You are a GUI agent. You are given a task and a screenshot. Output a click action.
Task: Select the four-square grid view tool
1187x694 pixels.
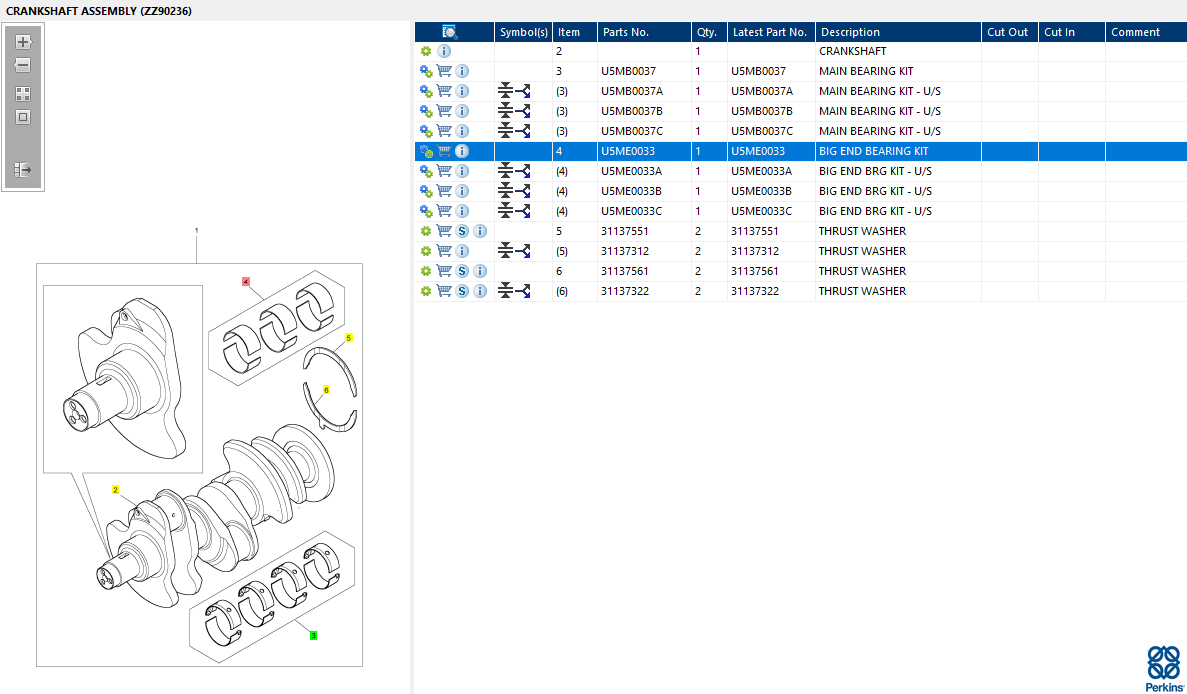click(23, 94)
